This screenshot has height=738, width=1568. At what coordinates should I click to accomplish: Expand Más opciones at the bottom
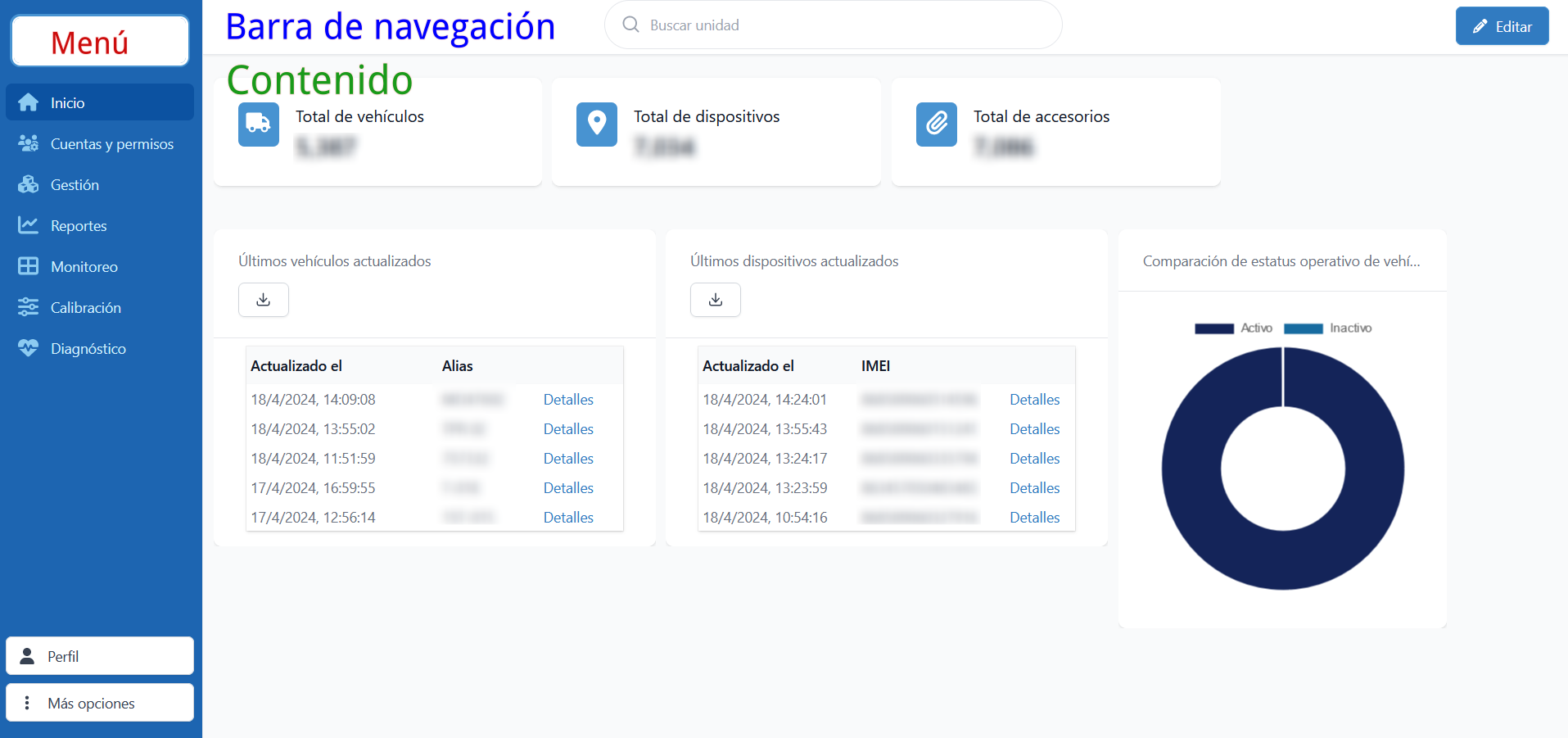point(99,702)
